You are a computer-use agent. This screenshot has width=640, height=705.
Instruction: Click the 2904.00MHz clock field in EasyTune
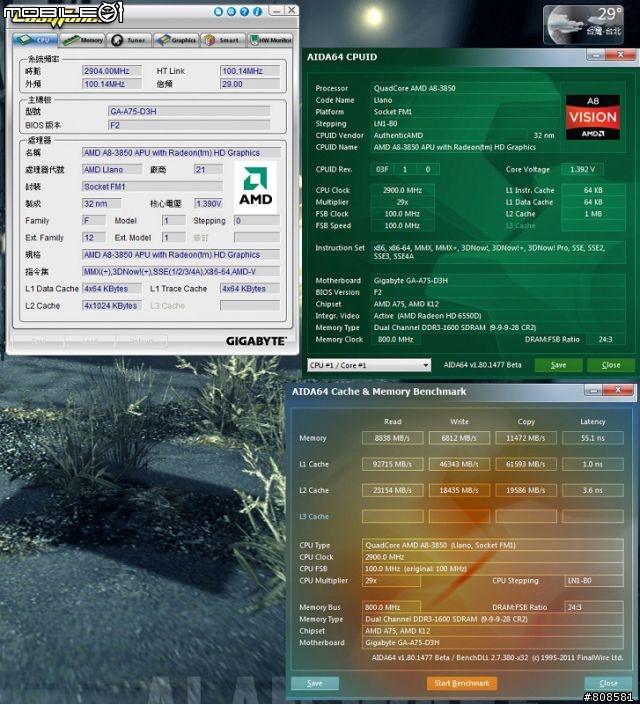[112, 71]
